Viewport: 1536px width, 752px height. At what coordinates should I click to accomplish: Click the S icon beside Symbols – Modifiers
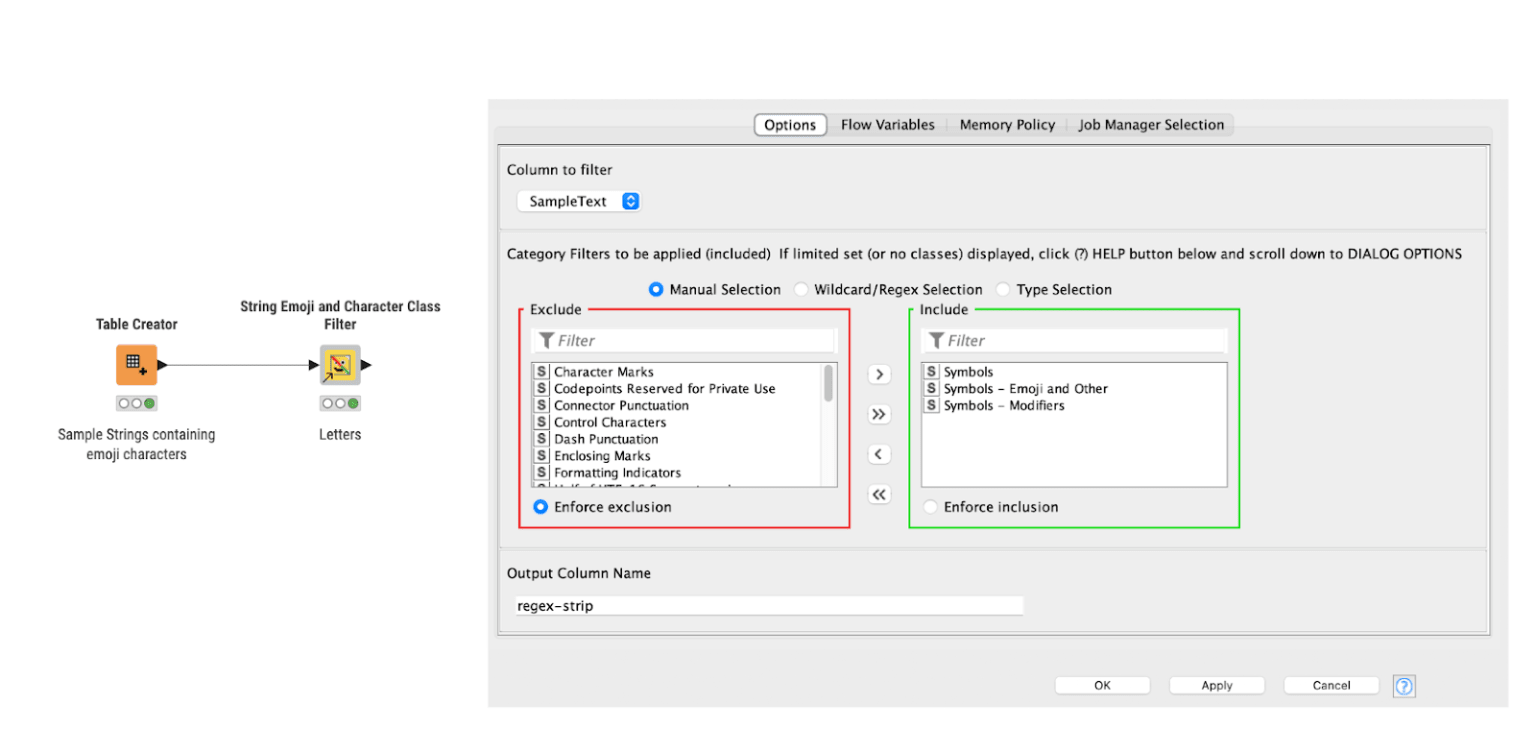932,406
